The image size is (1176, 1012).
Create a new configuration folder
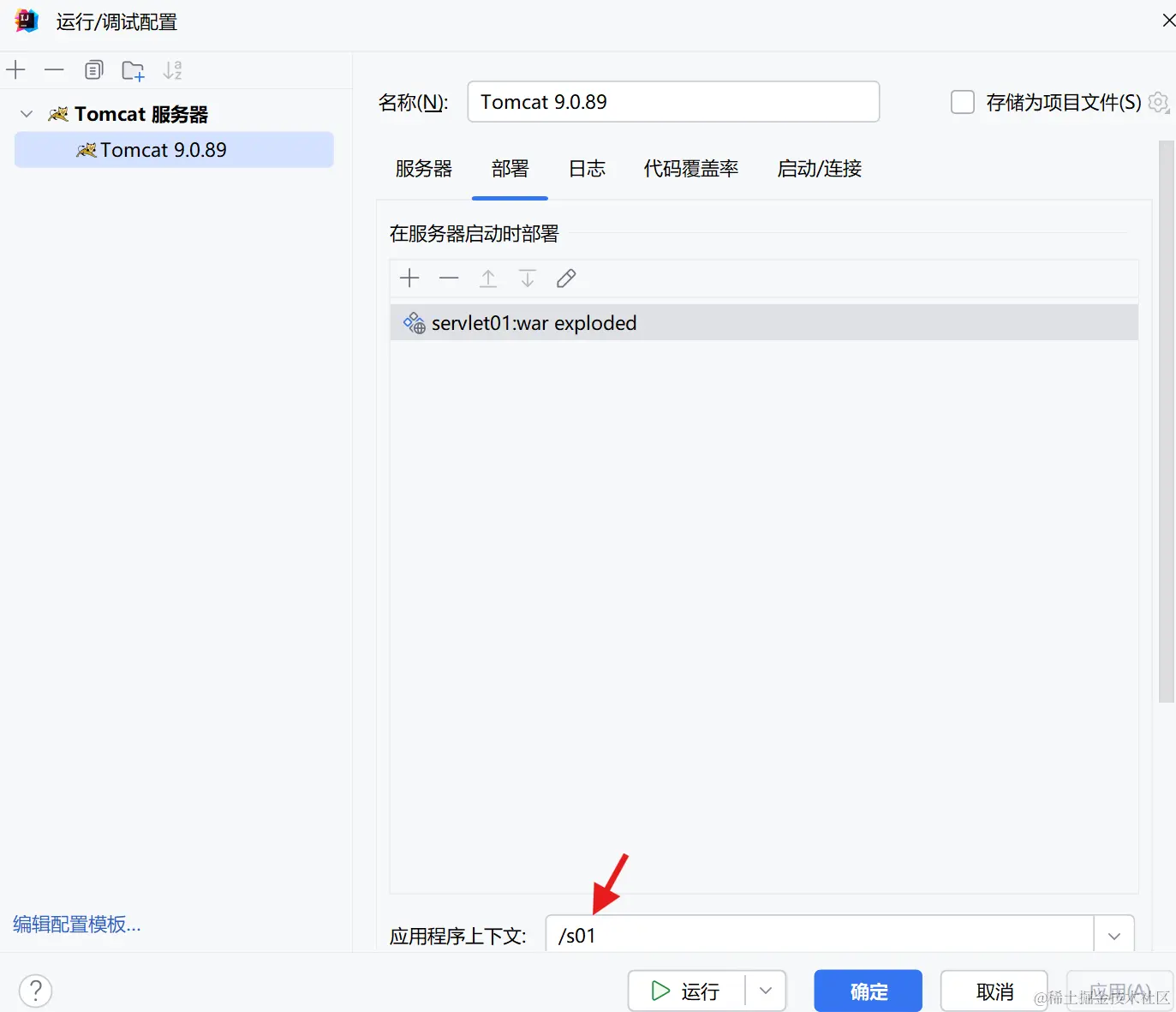coord(132,69)
